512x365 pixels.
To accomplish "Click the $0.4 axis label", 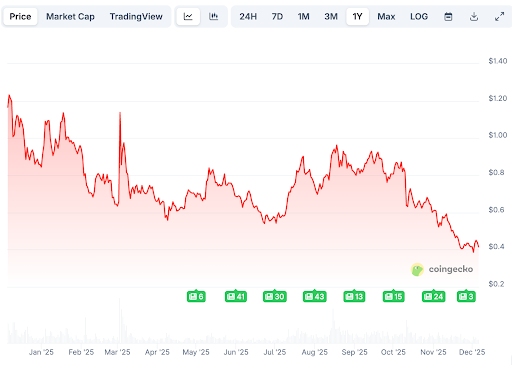I will click(496, 246).
